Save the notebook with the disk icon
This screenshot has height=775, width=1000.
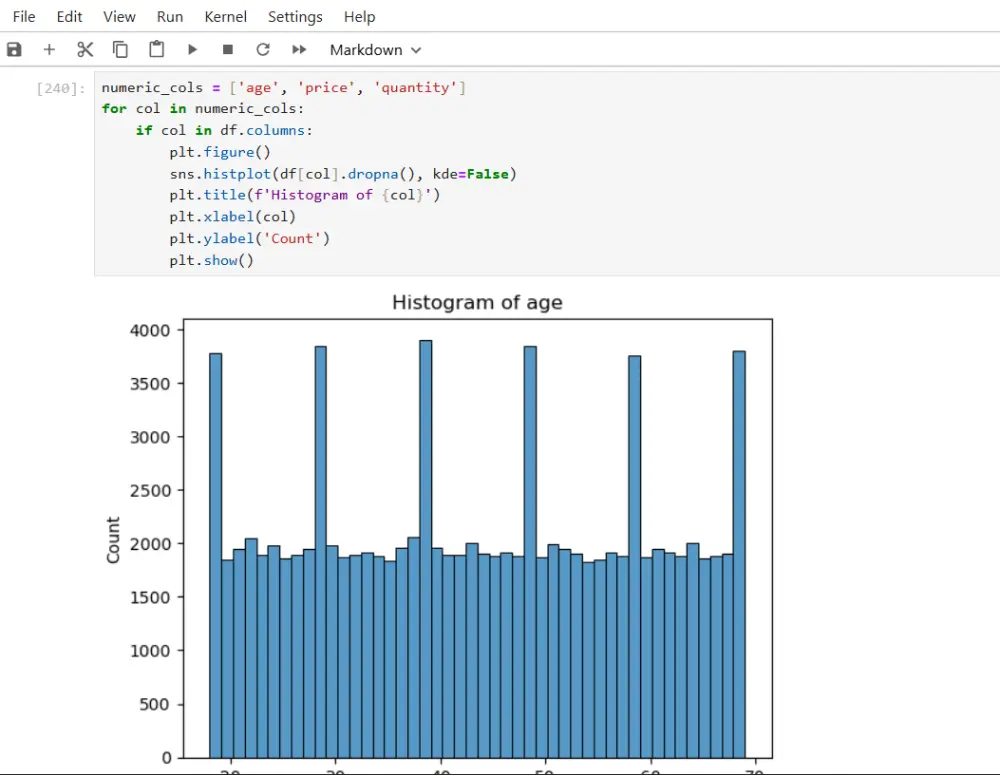(14, 49)
